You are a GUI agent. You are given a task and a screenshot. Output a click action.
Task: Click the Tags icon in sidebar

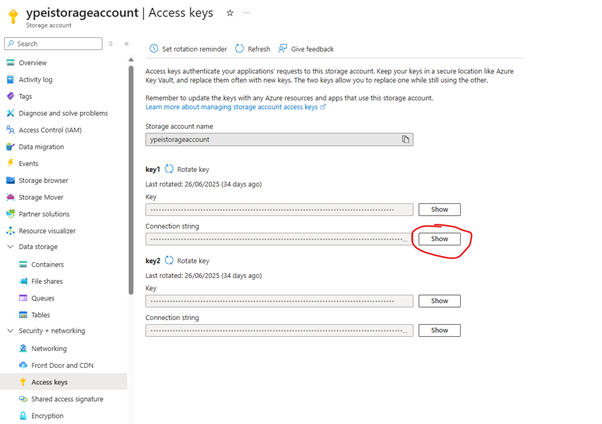[x=10, y=96]
